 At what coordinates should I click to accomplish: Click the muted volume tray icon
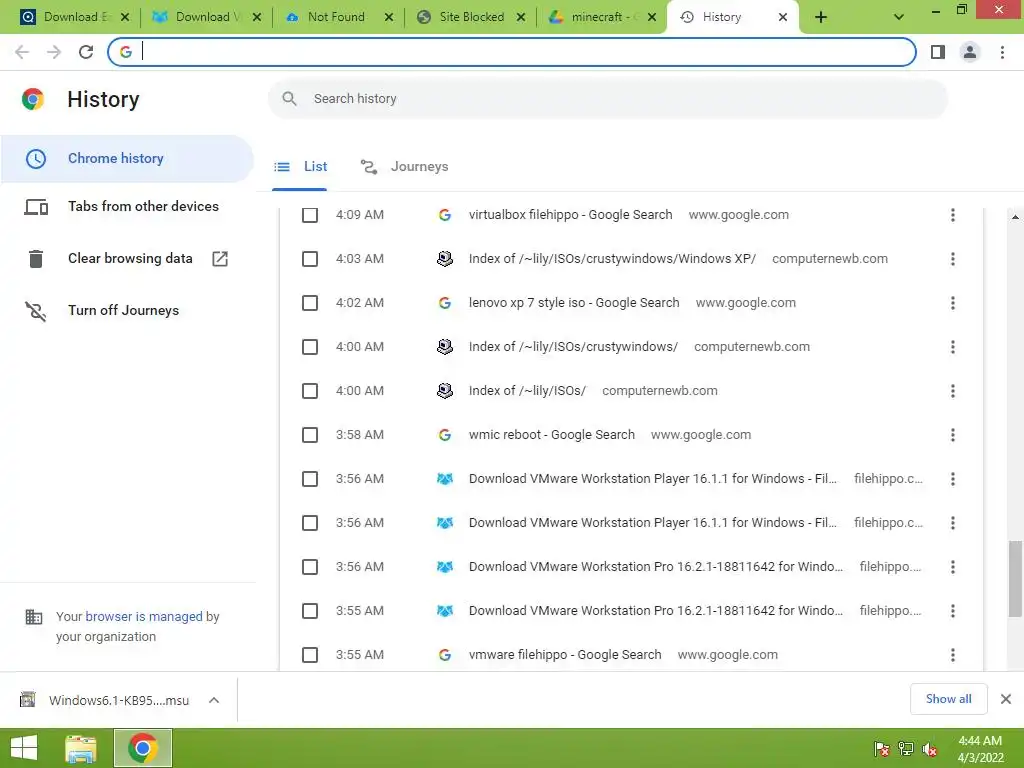(x=930, y=748)
